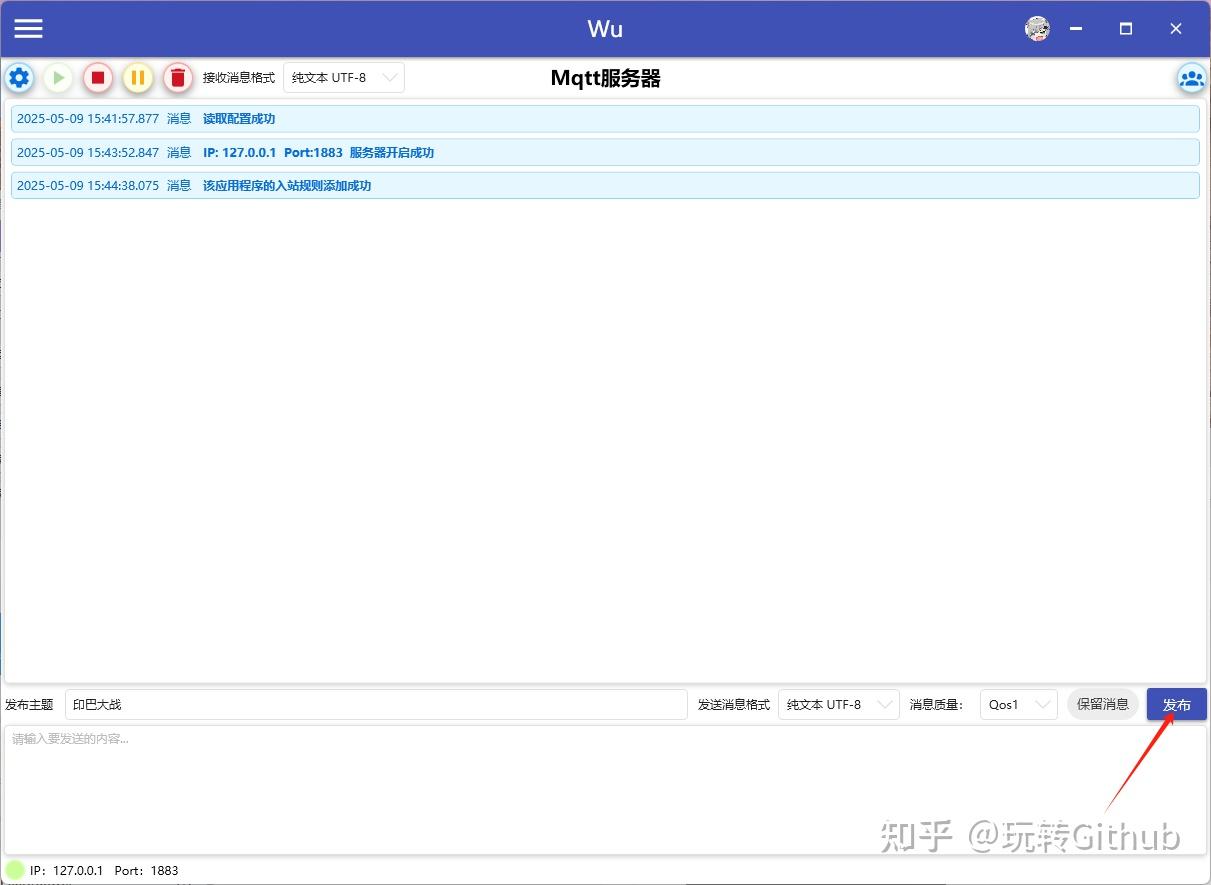Image resolution: width=1211 pixels, height=885 pixels.
Task: Open the user avatar menu
Action: point(1037,28)
